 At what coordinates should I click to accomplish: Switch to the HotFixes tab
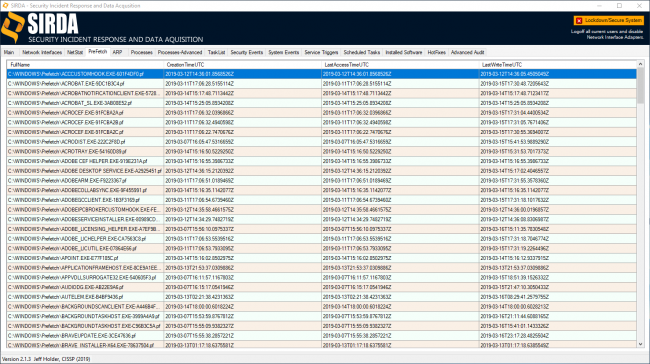tap(437, 52)
